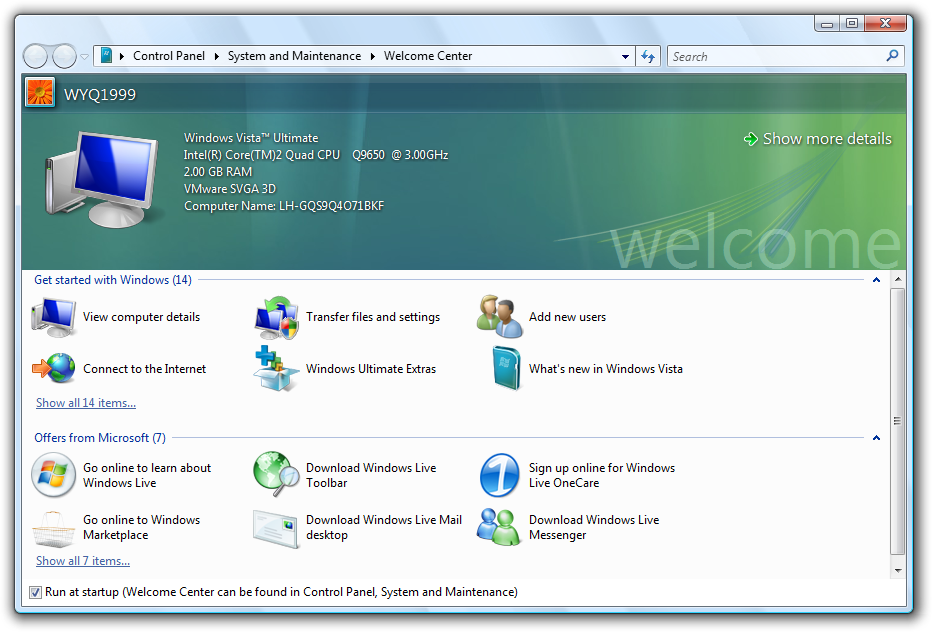The width and height of the screenshot is (932, 632).
Task: Click inside the Search input box
Action: click(x=775, y=57)
